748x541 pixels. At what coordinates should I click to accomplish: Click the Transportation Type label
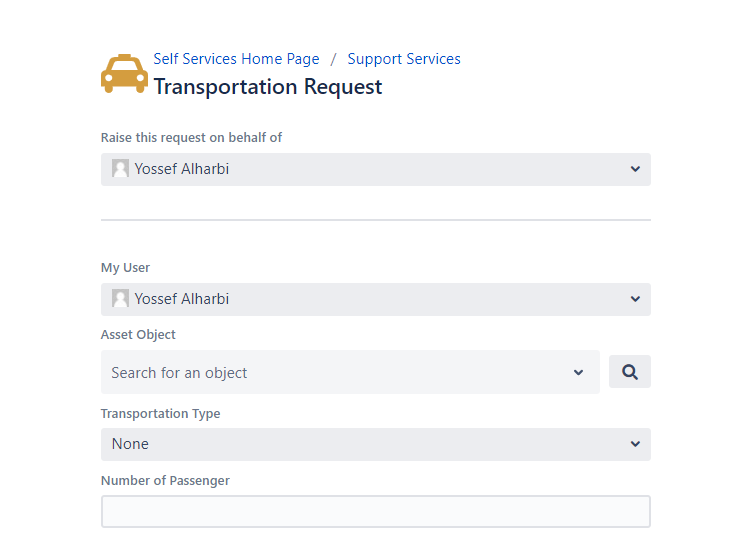160,413
